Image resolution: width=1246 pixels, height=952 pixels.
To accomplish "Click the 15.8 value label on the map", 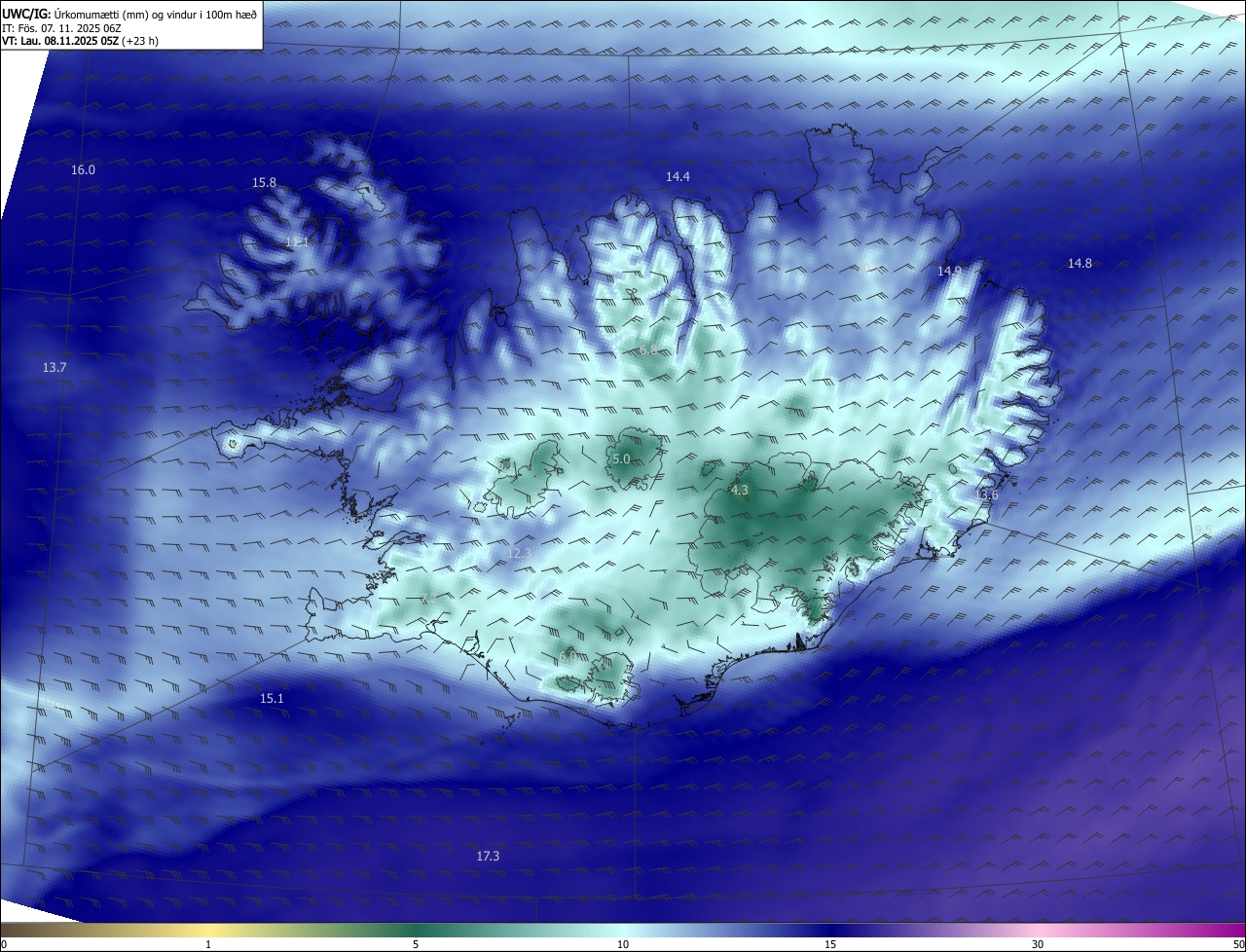I will tap(264, 182).
